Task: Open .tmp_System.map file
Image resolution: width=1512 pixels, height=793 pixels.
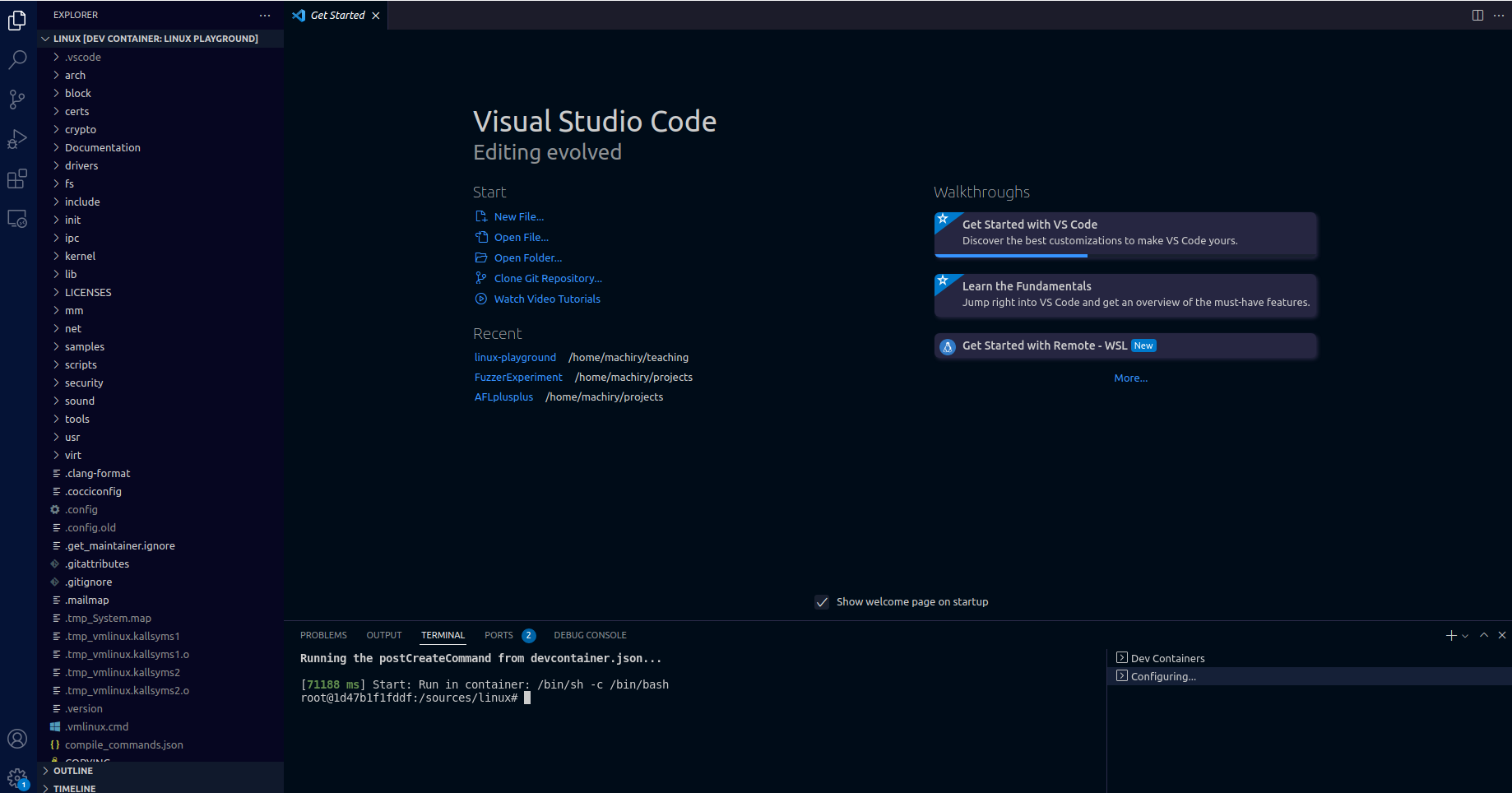Action: click(160, 618)
